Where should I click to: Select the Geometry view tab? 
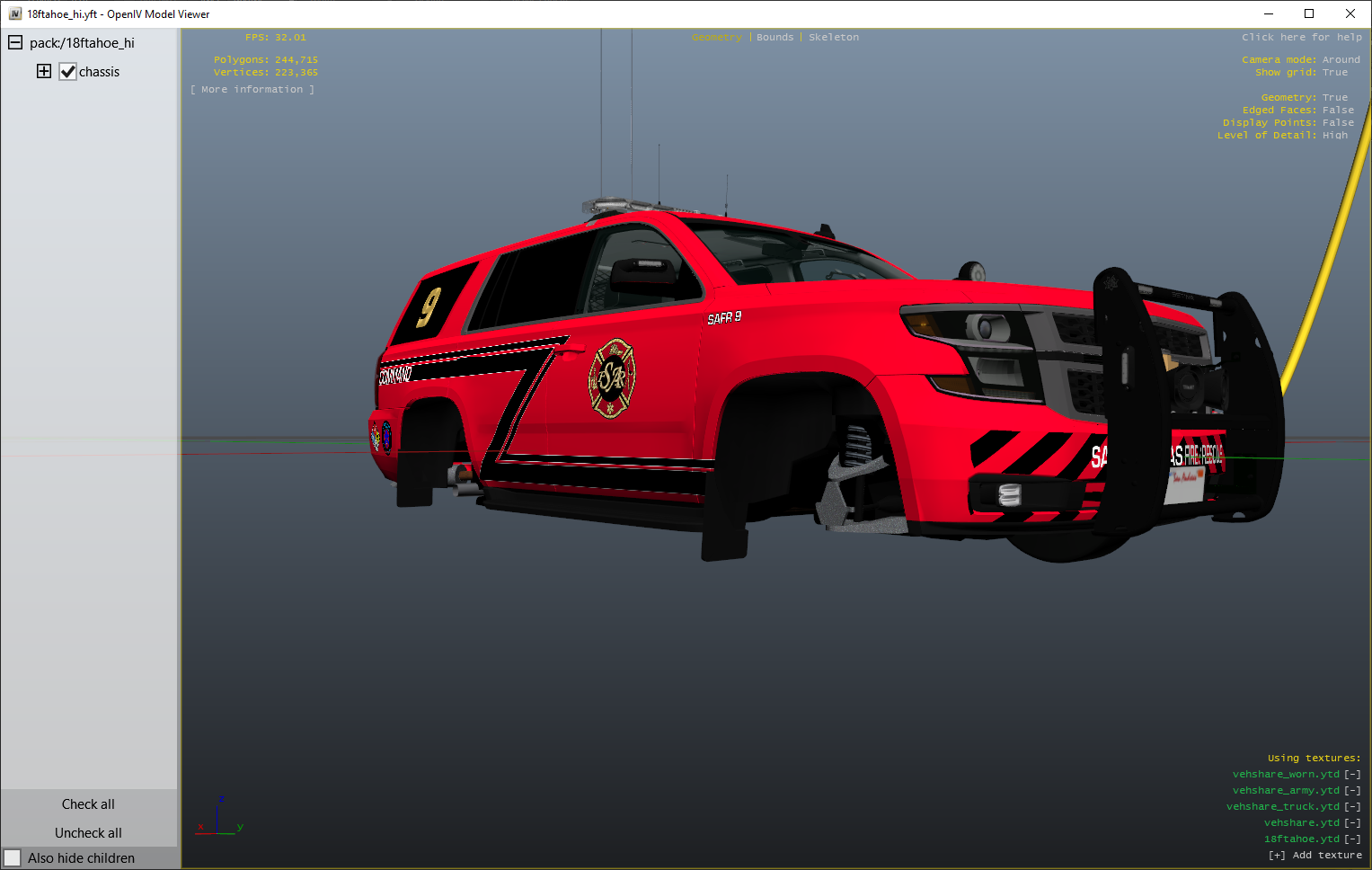click(716, 38)
